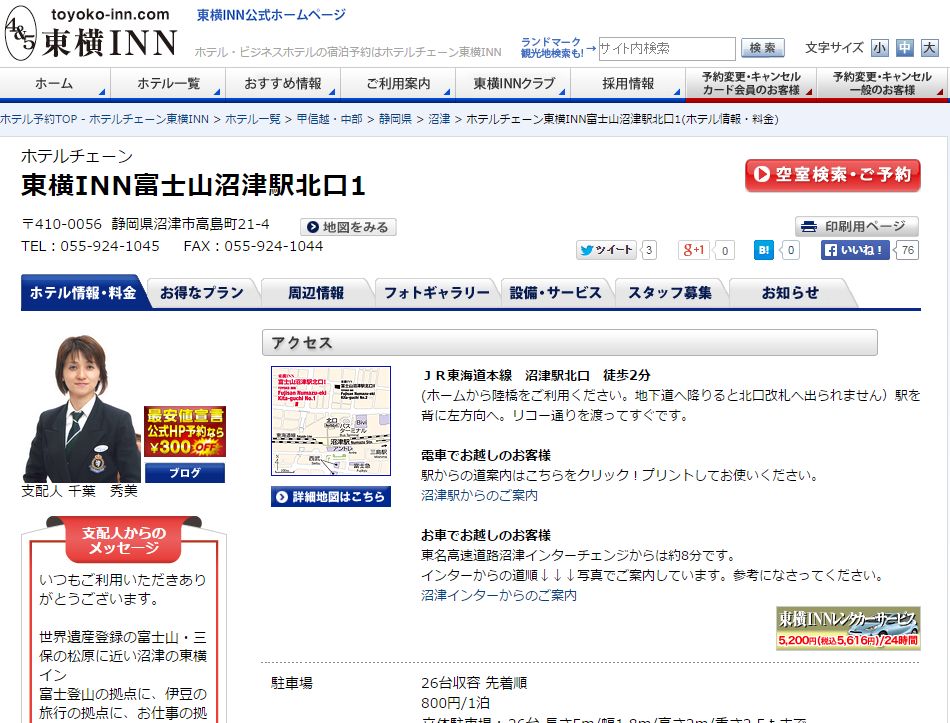This screenshot has width=950, height=723.
Task: Click the 地図をみる map button
Action: (349, 227)
